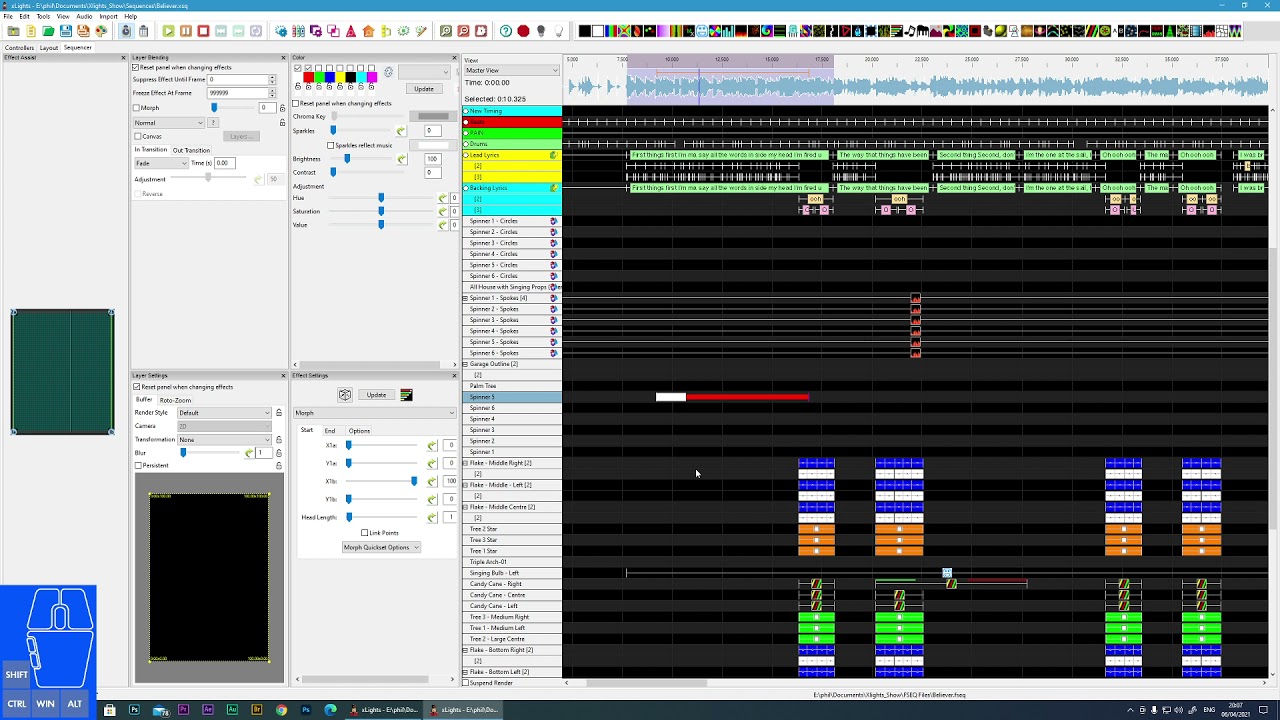Open the Tools menu
This screenshot has width=1280, height=720.
pos(43,17)
